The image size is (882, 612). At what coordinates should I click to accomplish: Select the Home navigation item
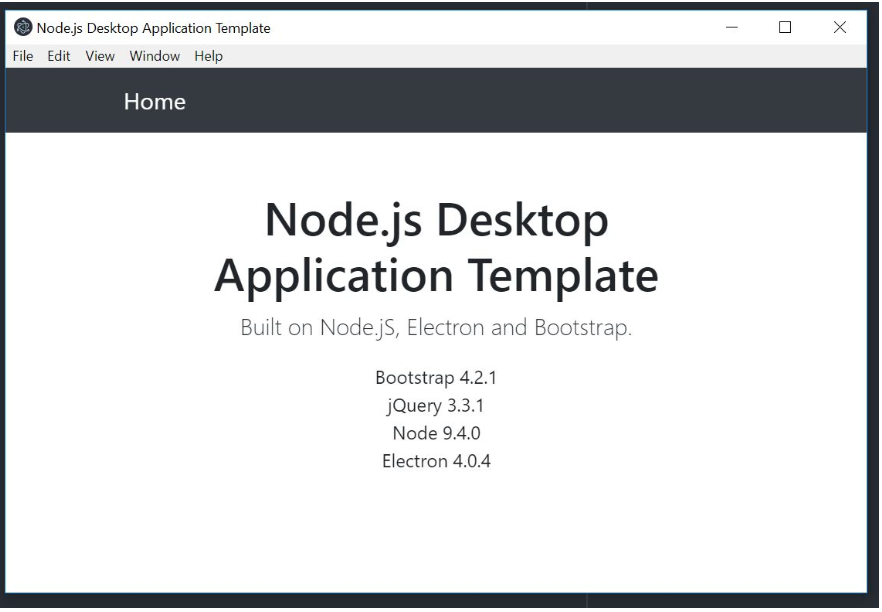pyautogui.click(x=154, y=101)
